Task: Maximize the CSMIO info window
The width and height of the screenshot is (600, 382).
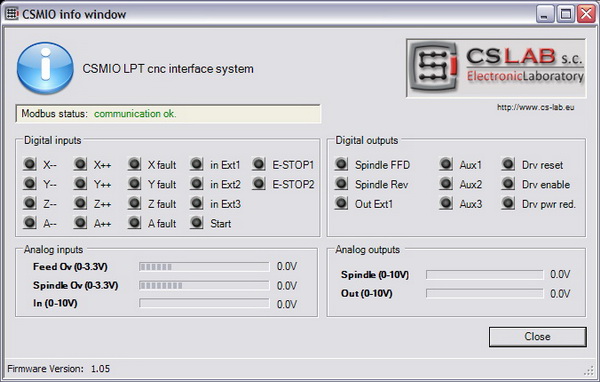Action: tap(566, 14)
